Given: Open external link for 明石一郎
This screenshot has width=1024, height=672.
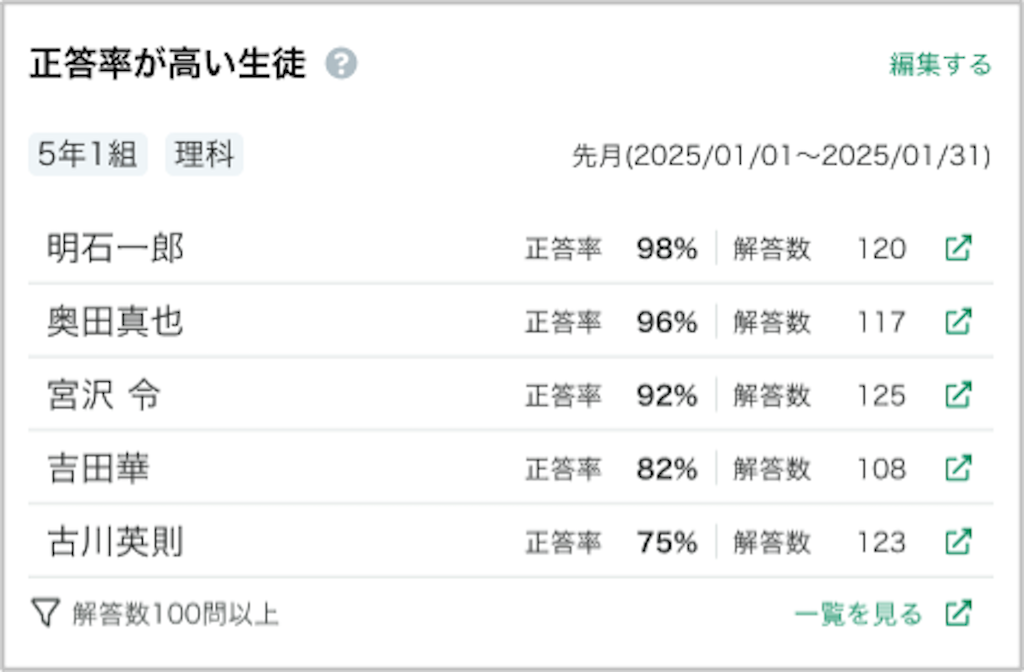Looking at the screenshot, I should 959,248.
